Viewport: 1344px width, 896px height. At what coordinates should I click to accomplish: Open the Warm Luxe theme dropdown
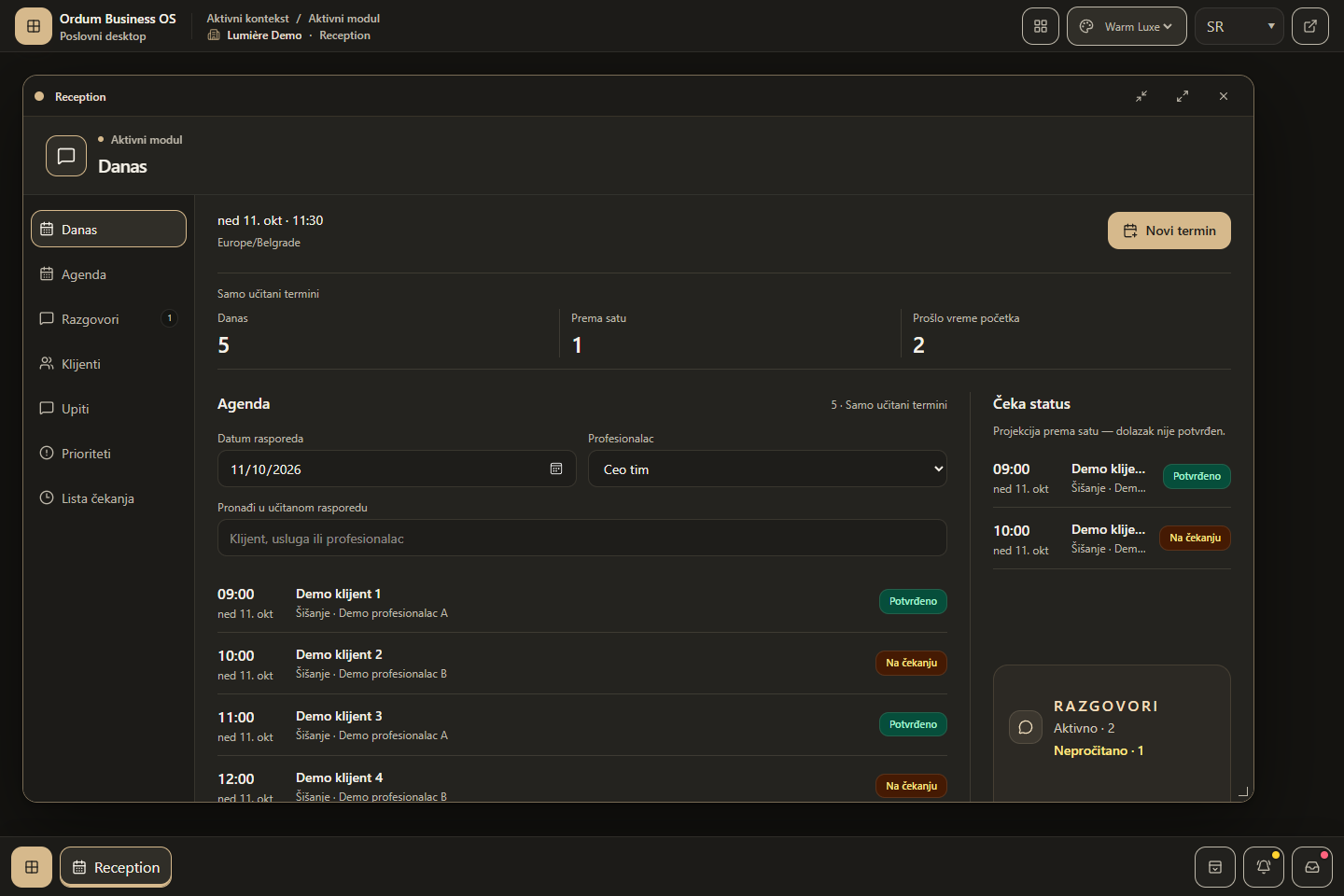pyautogui.click(x=1127, y=26)
